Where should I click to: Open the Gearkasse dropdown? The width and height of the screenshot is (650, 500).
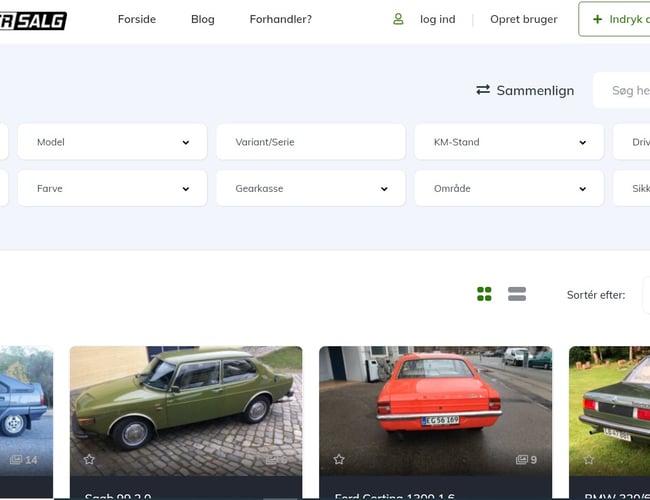(310, 188)
